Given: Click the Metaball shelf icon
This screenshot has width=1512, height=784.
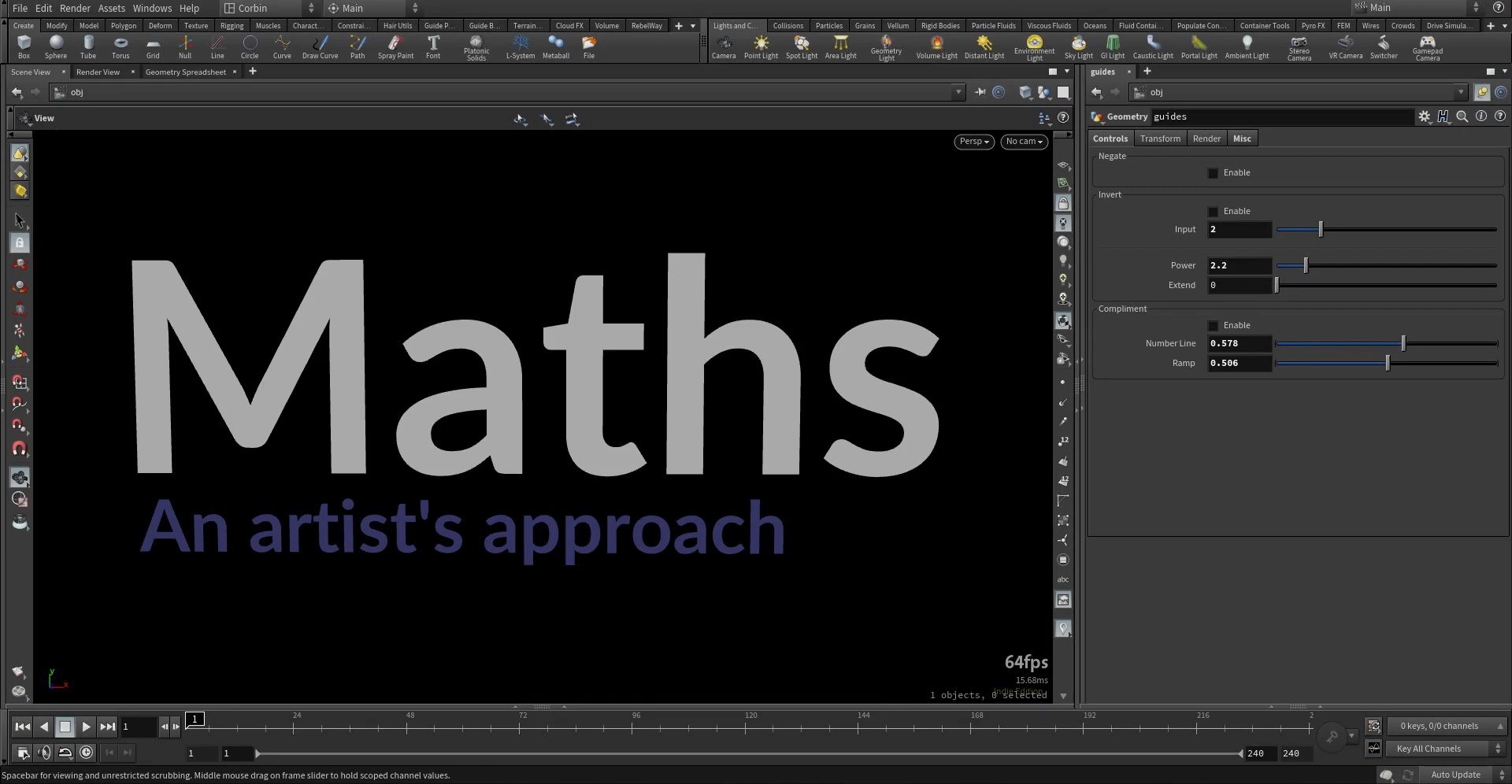Looking at the screenshot, I should pos(555,46).
